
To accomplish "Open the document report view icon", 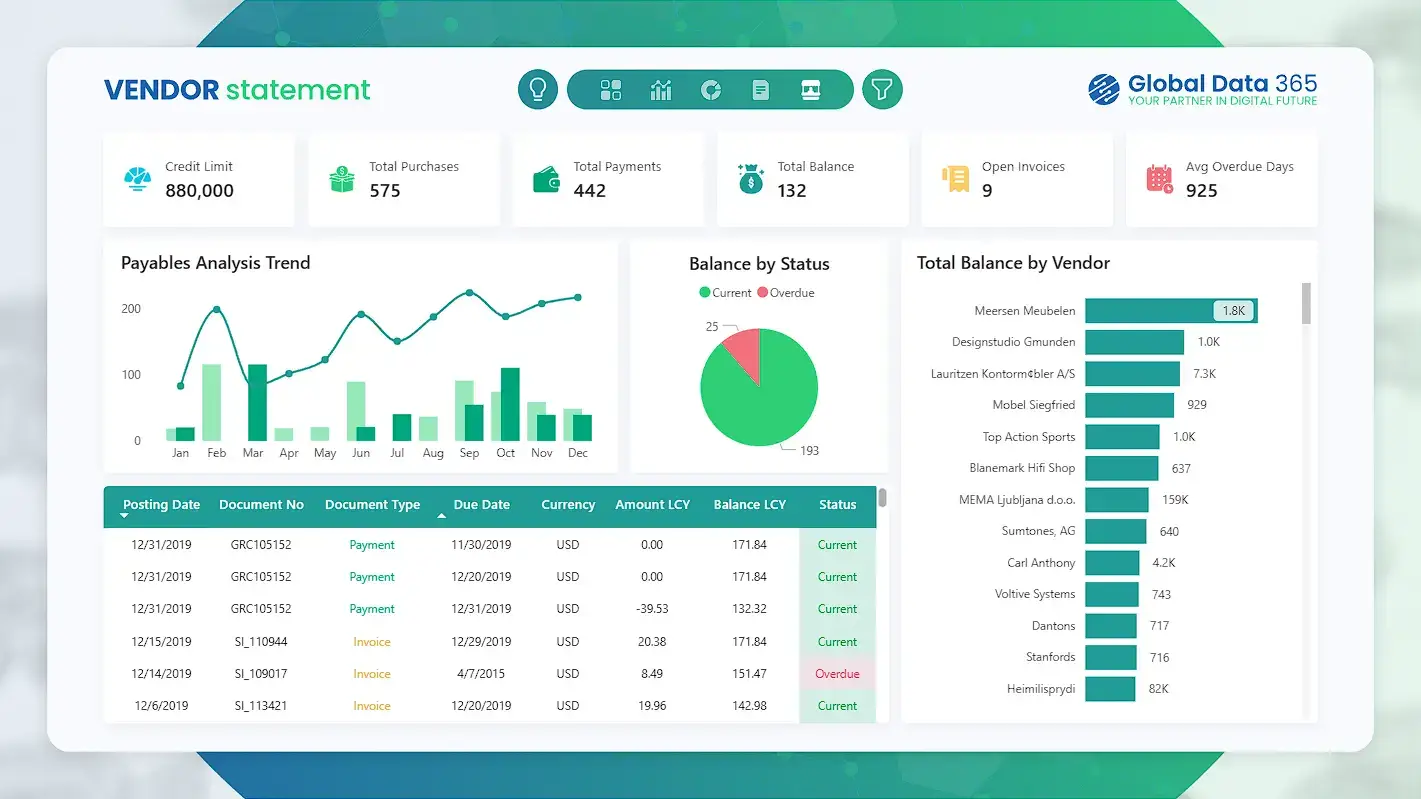I will pos(760,89).
